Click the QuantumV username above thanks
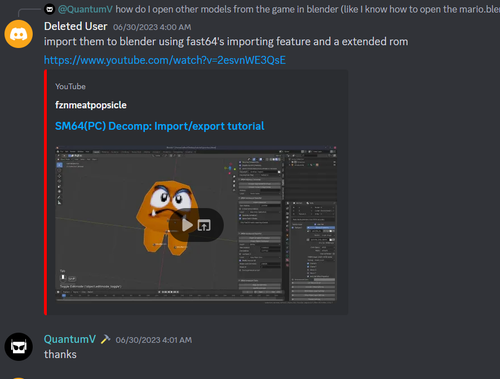 point(70,339)
